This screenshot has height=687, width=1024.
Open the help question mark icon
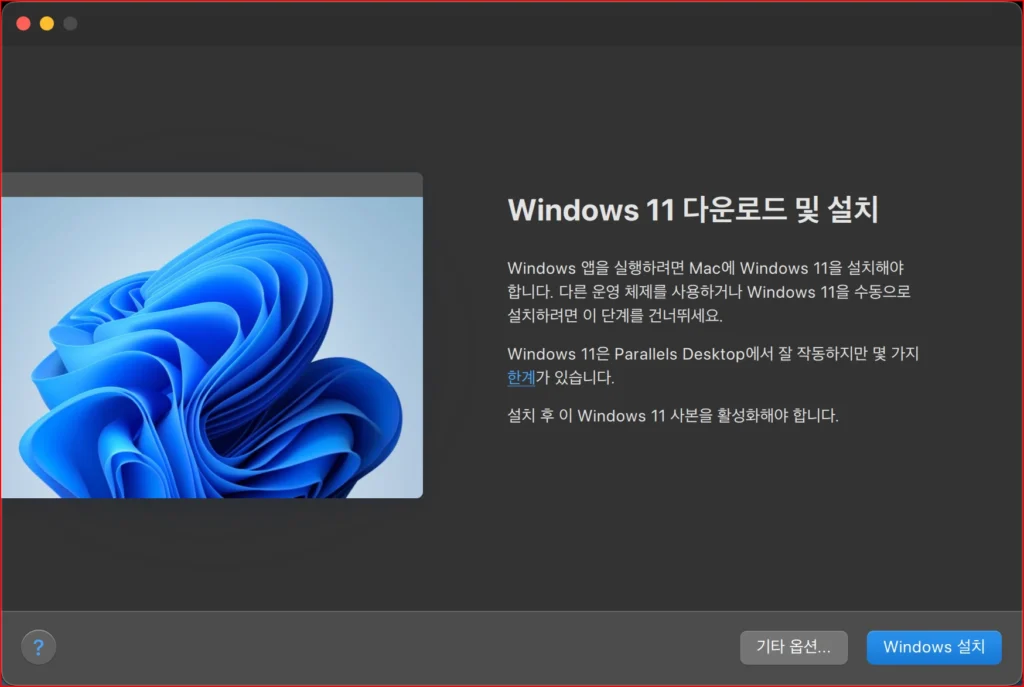pos(39,647)
